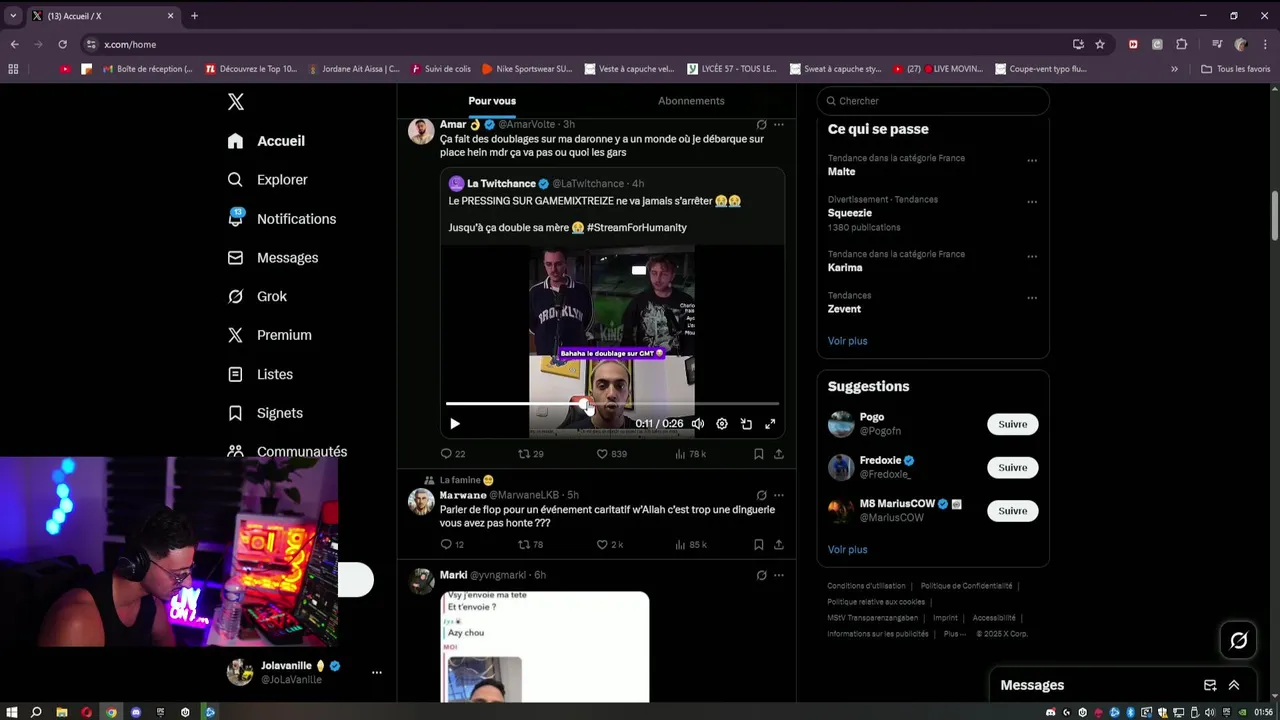The height and width of the screenshot is (720, 1280).
Task: Seek the video progress bar
Action: [612, 404]
